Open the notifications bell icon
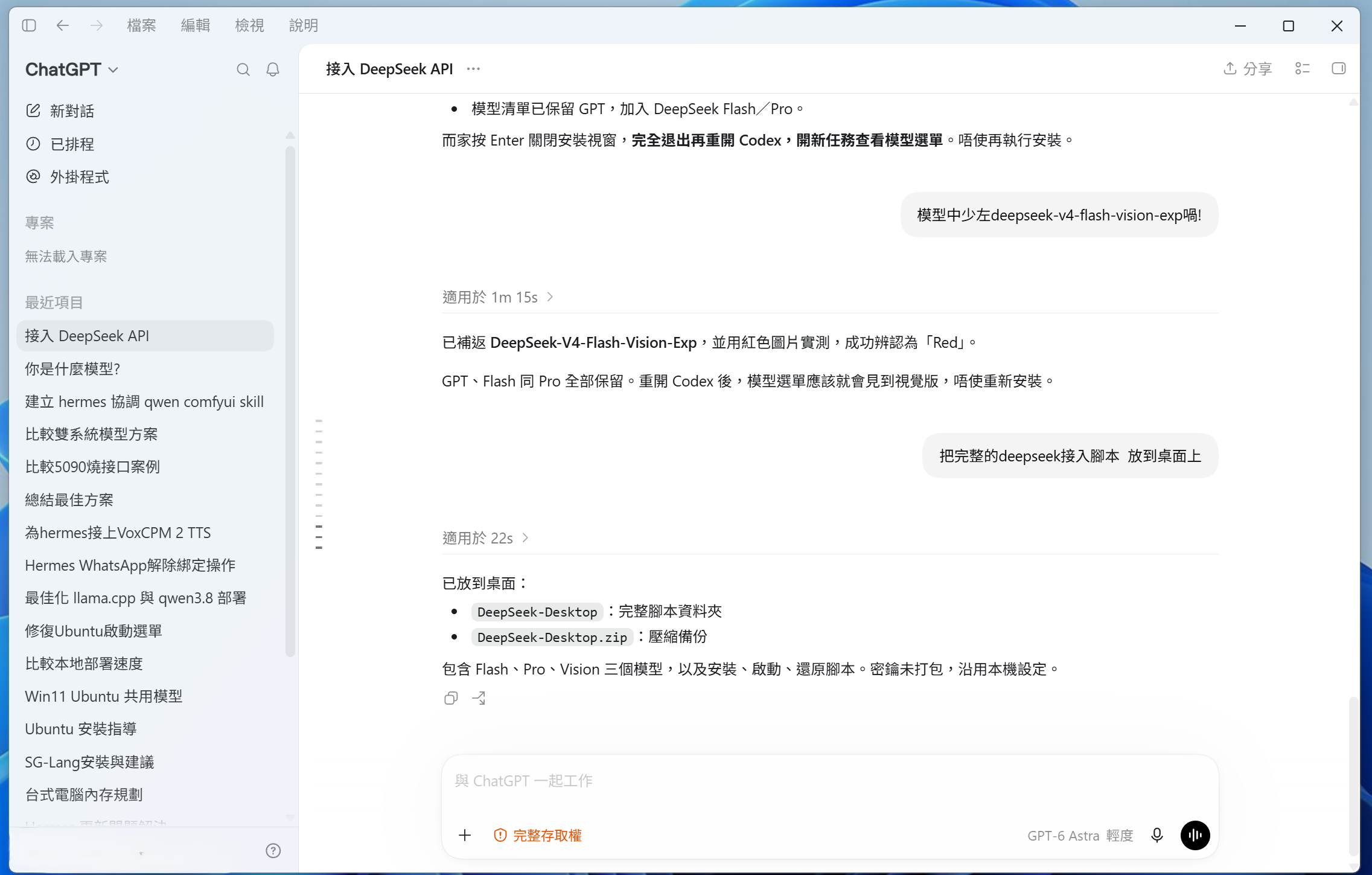 [x=273, y=70]
